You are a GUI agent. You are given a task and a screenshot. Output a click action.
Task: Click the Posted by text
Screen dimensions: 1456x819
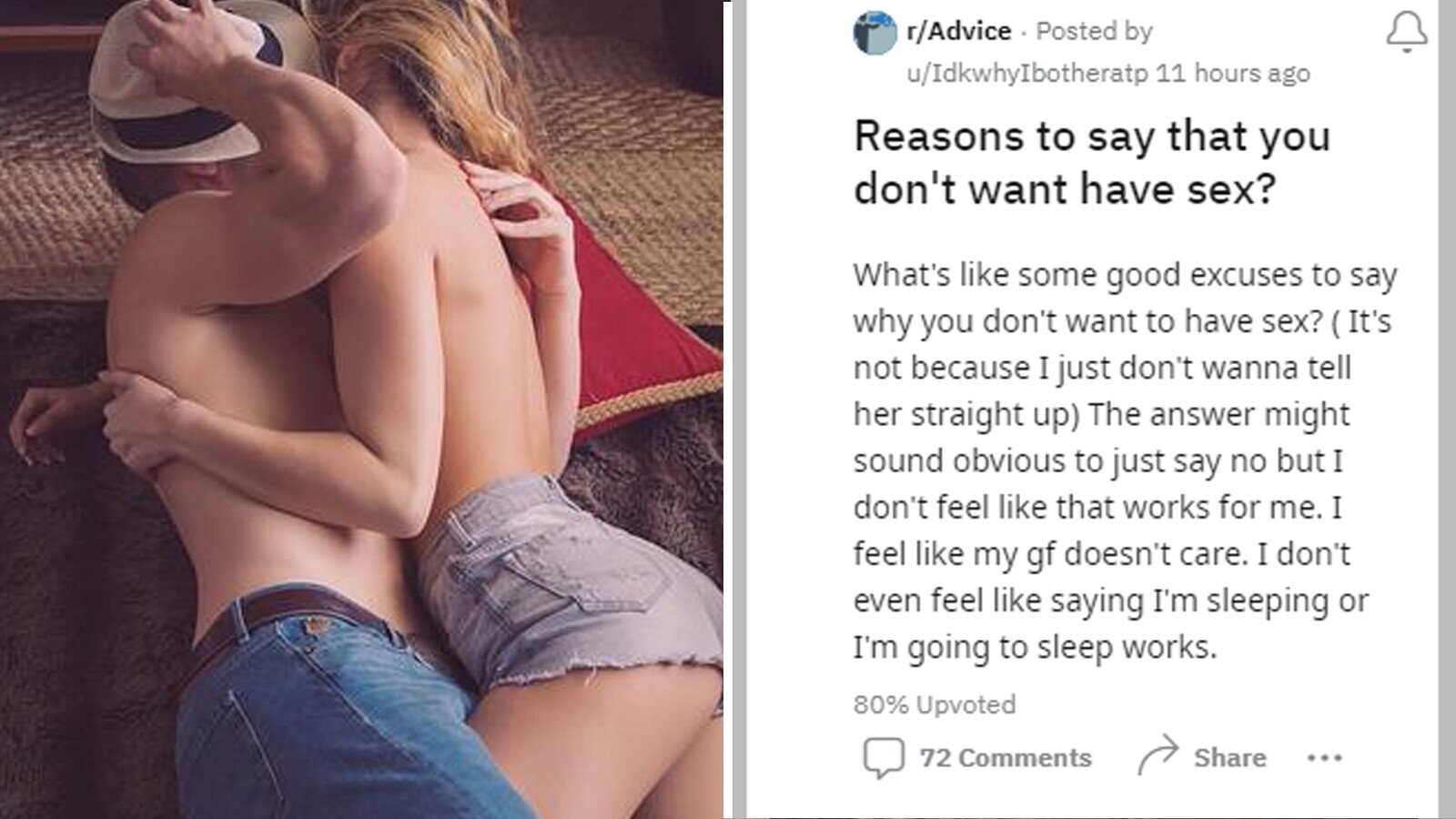(x=1094, y=31)
